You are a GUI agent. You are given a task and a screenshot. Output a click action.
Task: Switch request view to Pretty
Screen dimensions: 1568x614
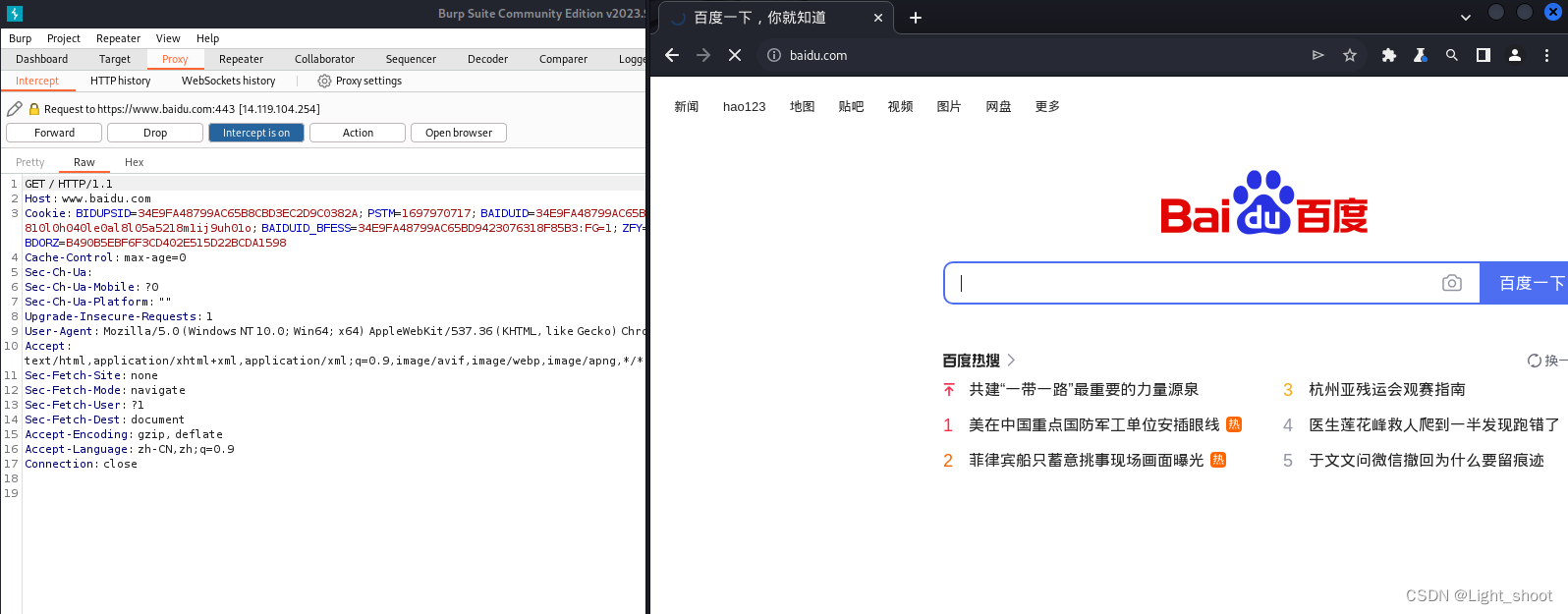click(x=30, y=162)
